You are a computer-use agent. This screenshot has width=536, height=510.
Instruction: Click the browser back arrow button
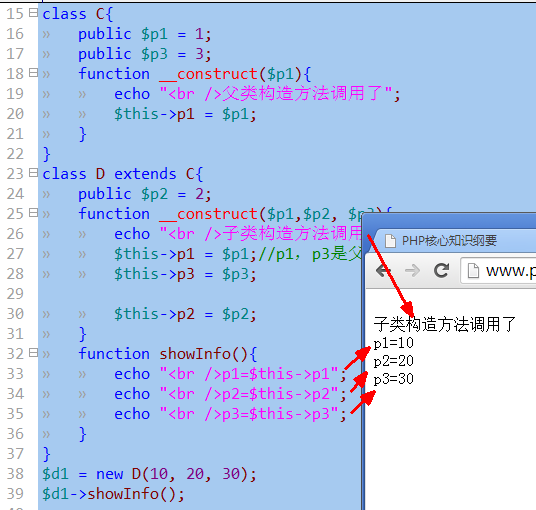tap(383, 271)
